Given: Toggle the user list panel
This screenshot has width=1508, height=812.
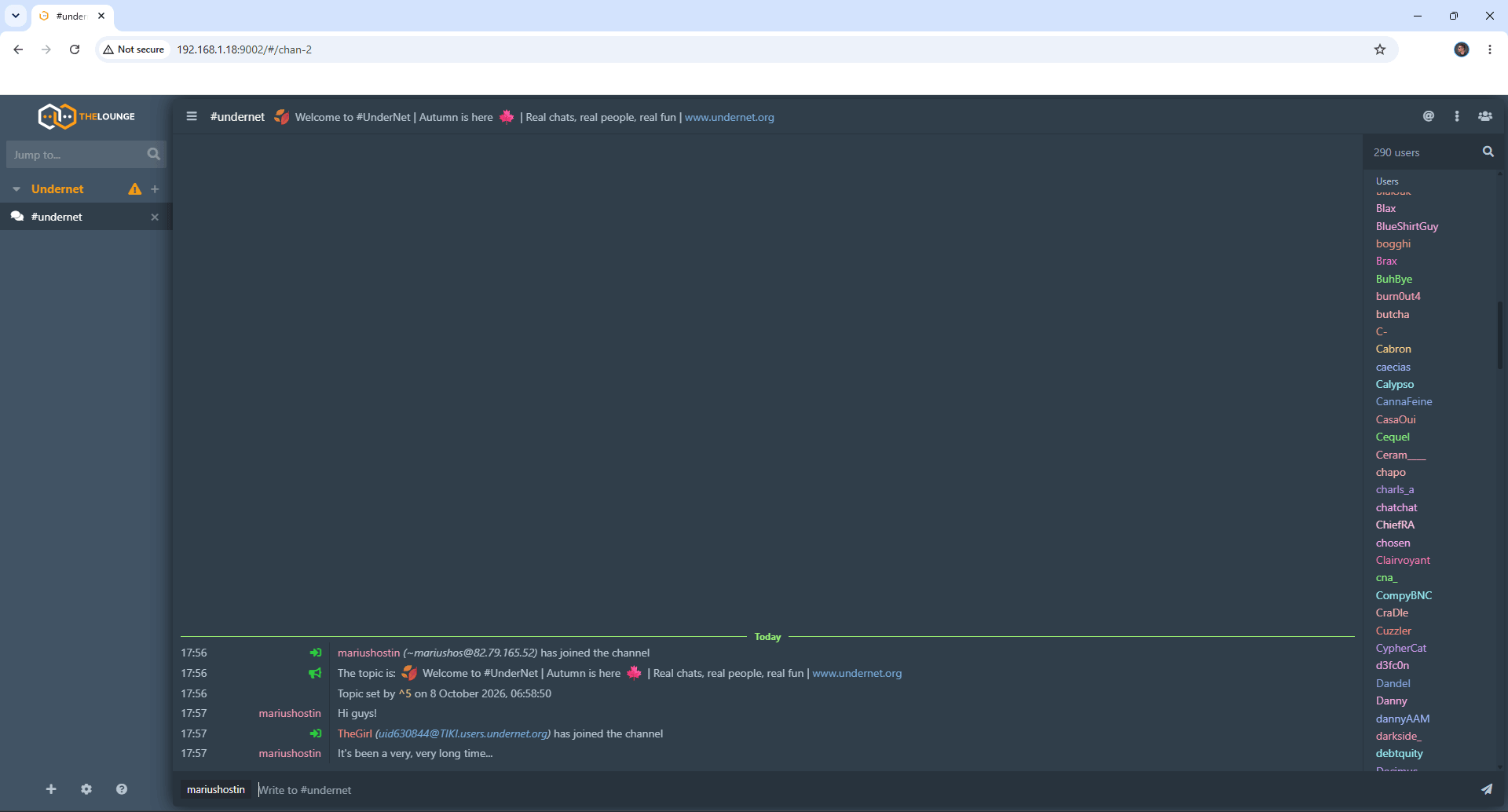Looking at the screenshot, I should (1485, 116).
